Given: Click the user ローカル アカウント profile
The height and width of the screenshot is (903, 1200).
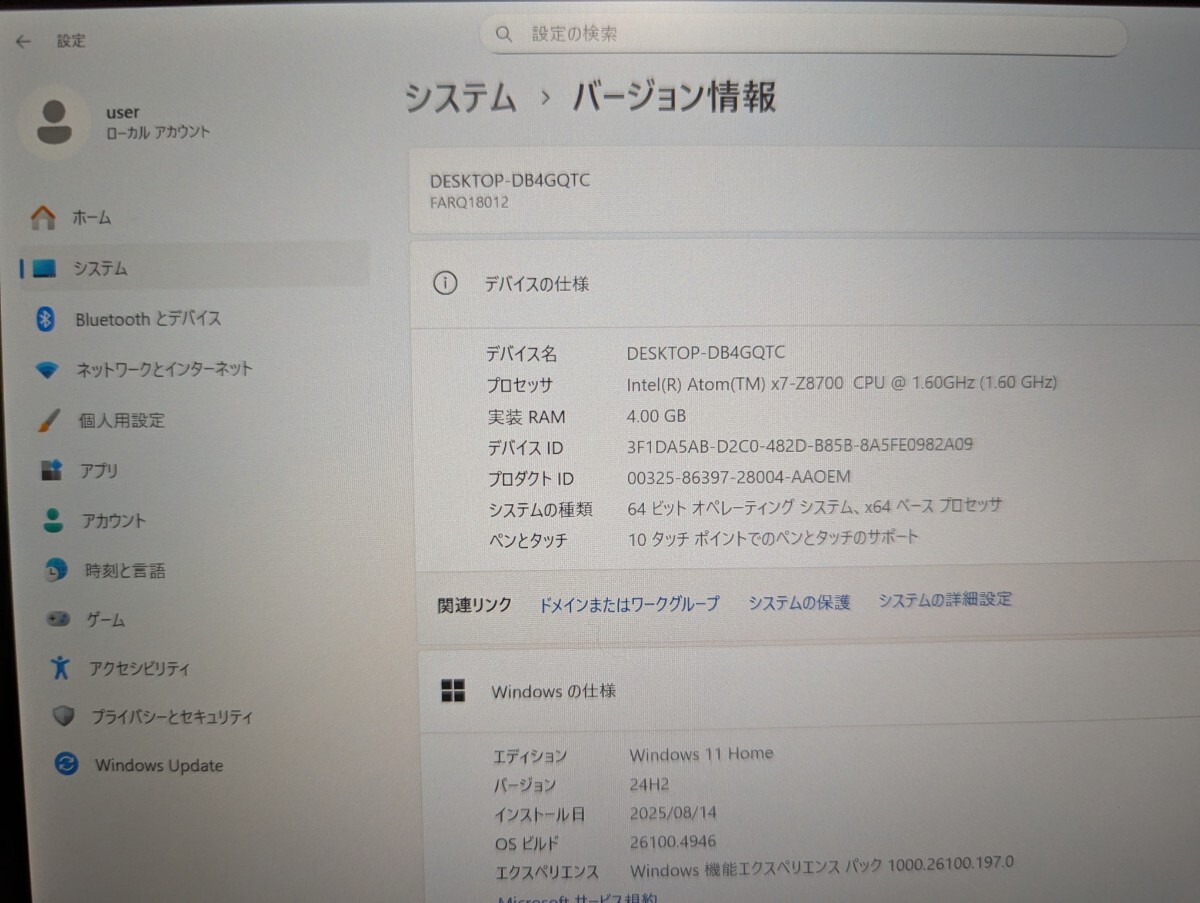Looking at the screenshot, I should (x=117, y=122).
